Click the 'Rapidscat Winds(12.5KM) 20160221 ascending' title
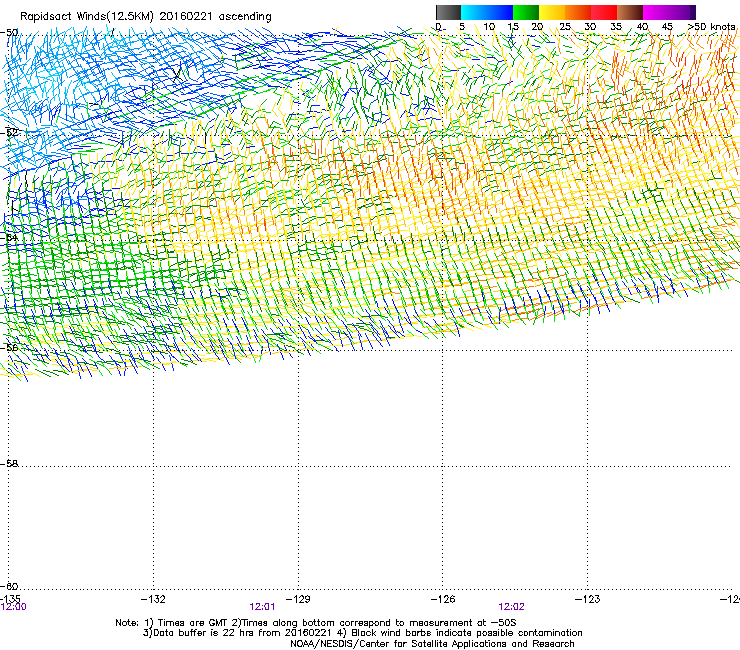The height and width of the screenshot is (650, 740). pyautogui.click(x=146, y=17)
